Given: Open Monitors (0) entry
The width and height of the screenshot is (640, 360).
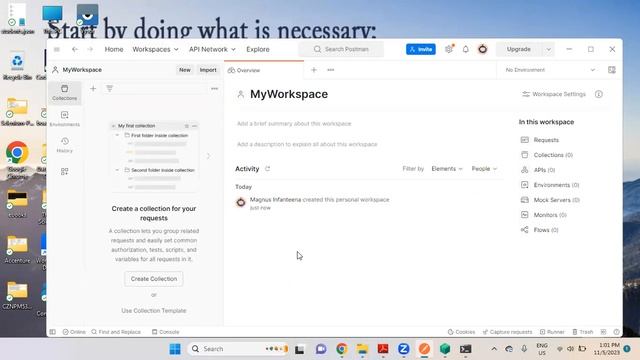Looking at the screenshot, I should tap(544, 215).
